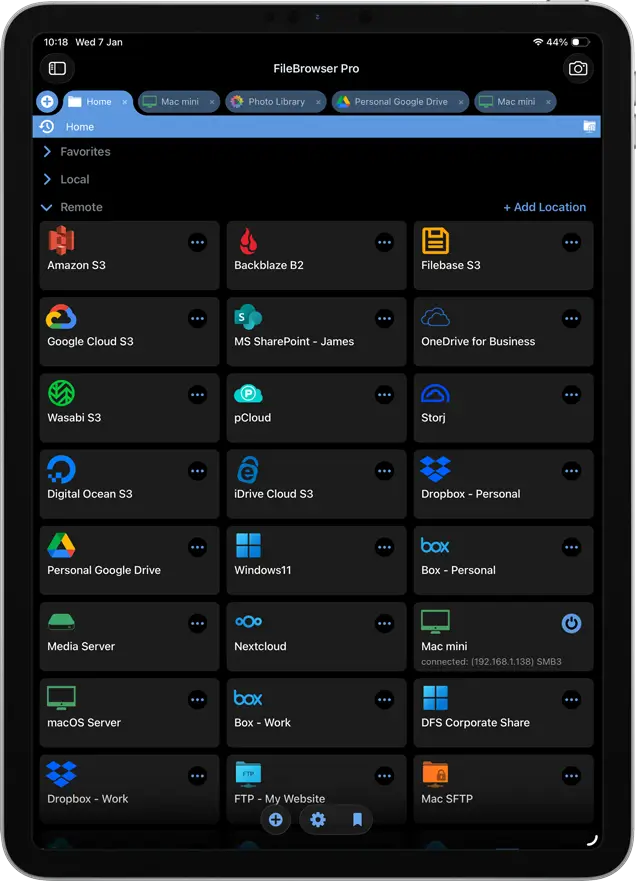
Task: Open Box - Personal icon
Action: (x=435, y=546)
